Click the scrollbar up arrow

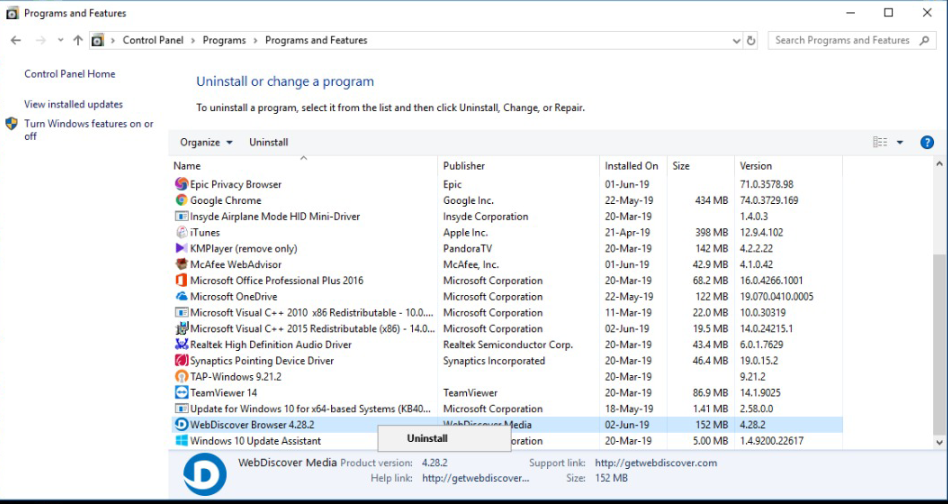[x=939, y=164]
